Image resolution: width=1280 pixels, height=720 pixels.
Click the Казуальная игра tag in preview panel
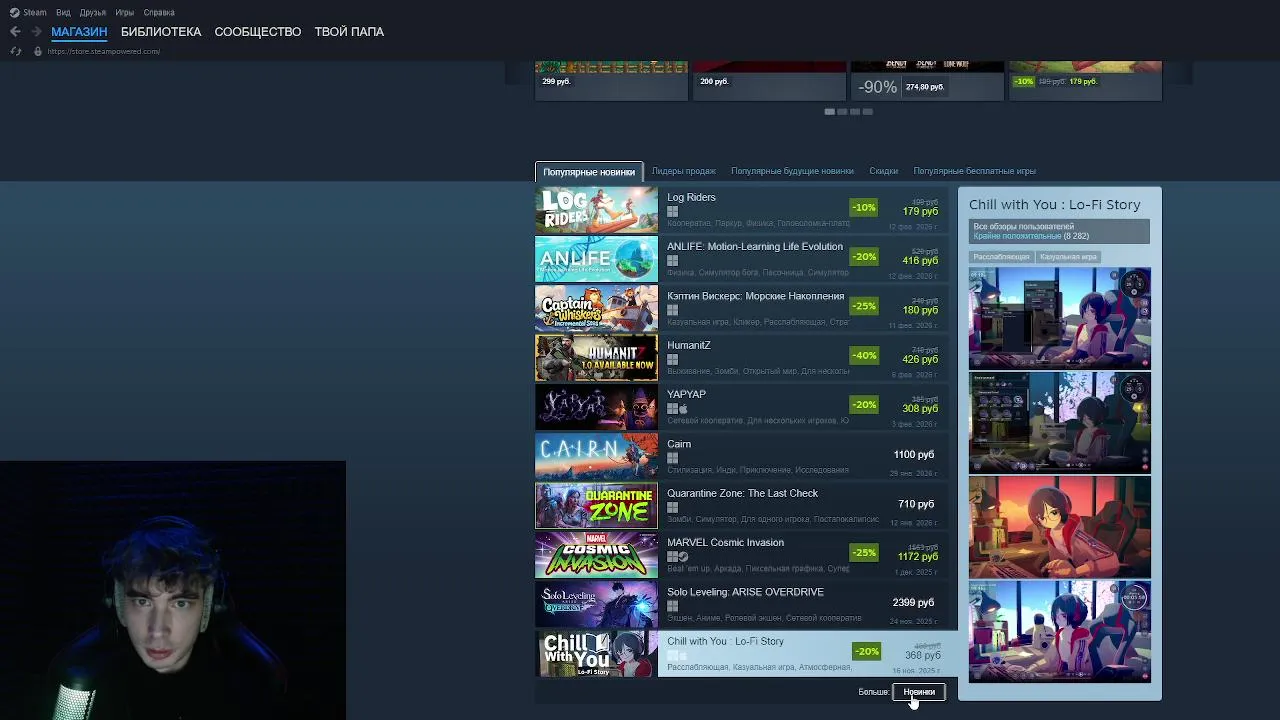coord(1068,257)
